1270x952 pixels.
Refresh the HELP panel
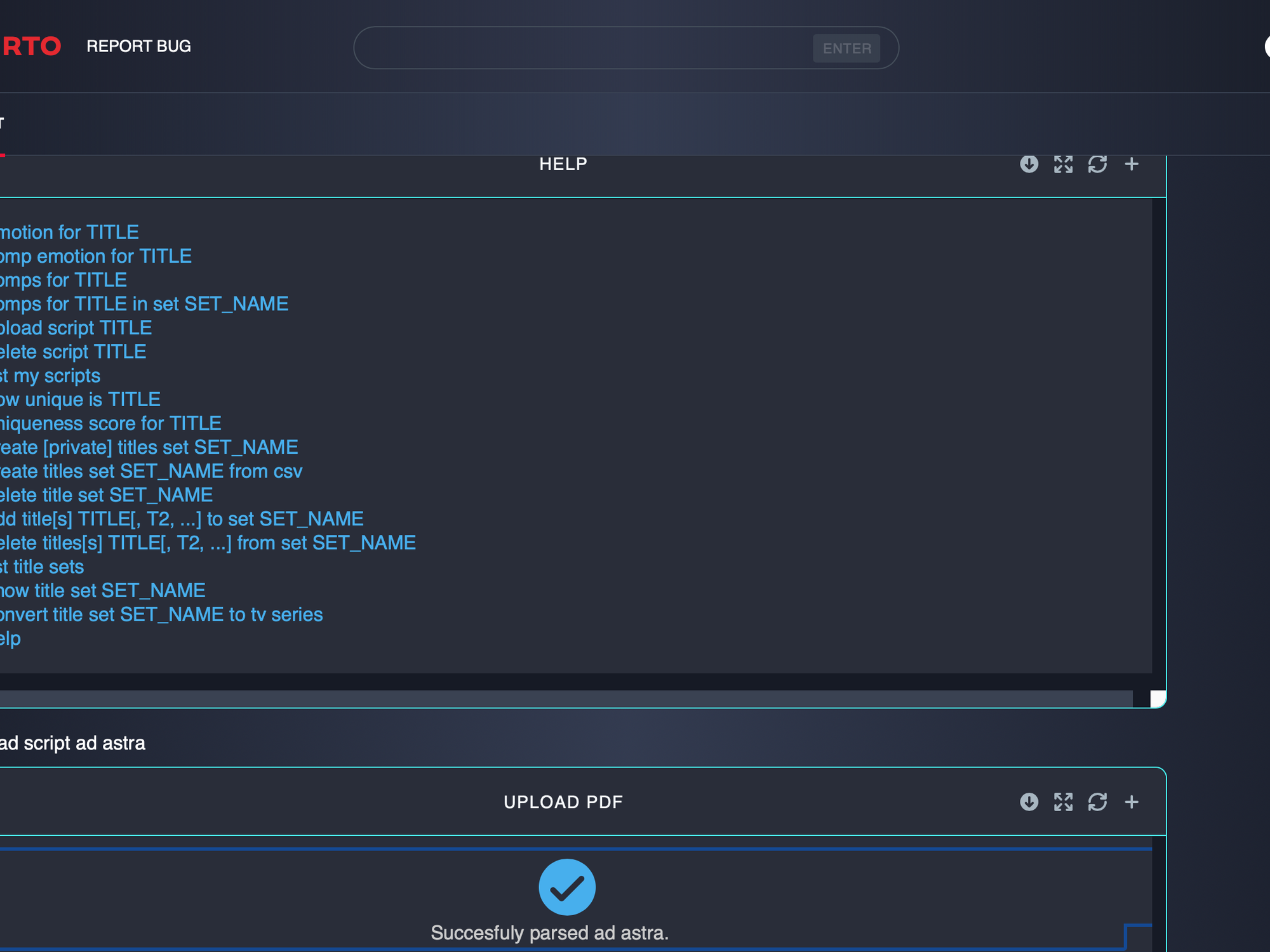point(1097,164)
